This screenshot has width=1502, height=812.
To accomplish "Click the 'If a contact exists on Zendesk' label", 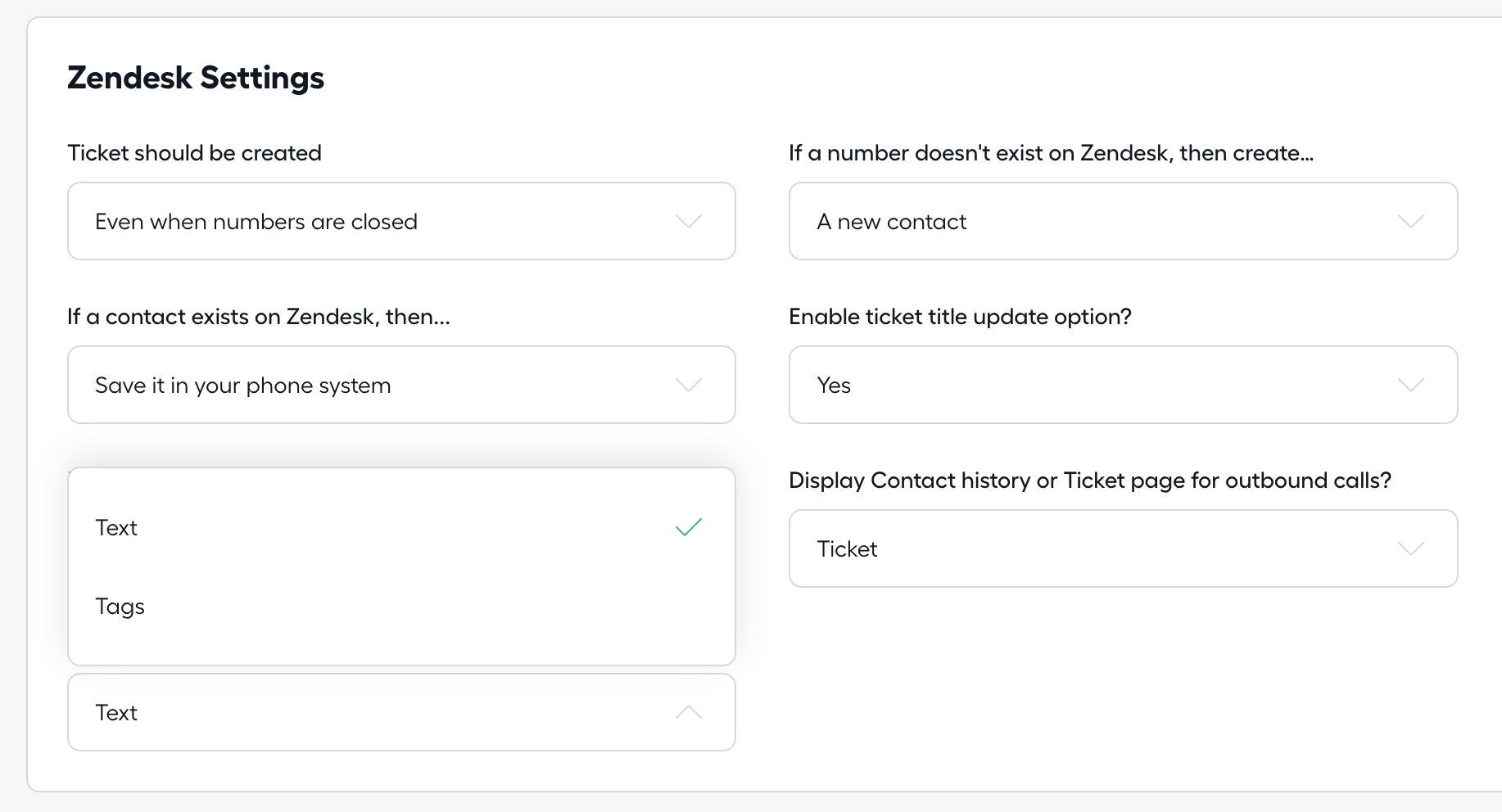I will pyautogui.click(x=259, y=317).
